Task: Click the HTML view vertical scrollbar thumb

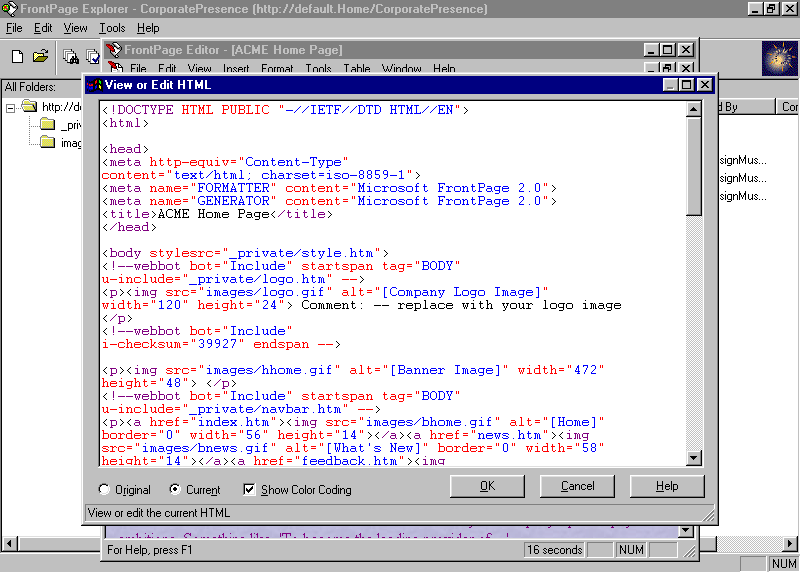Action: 693,166
